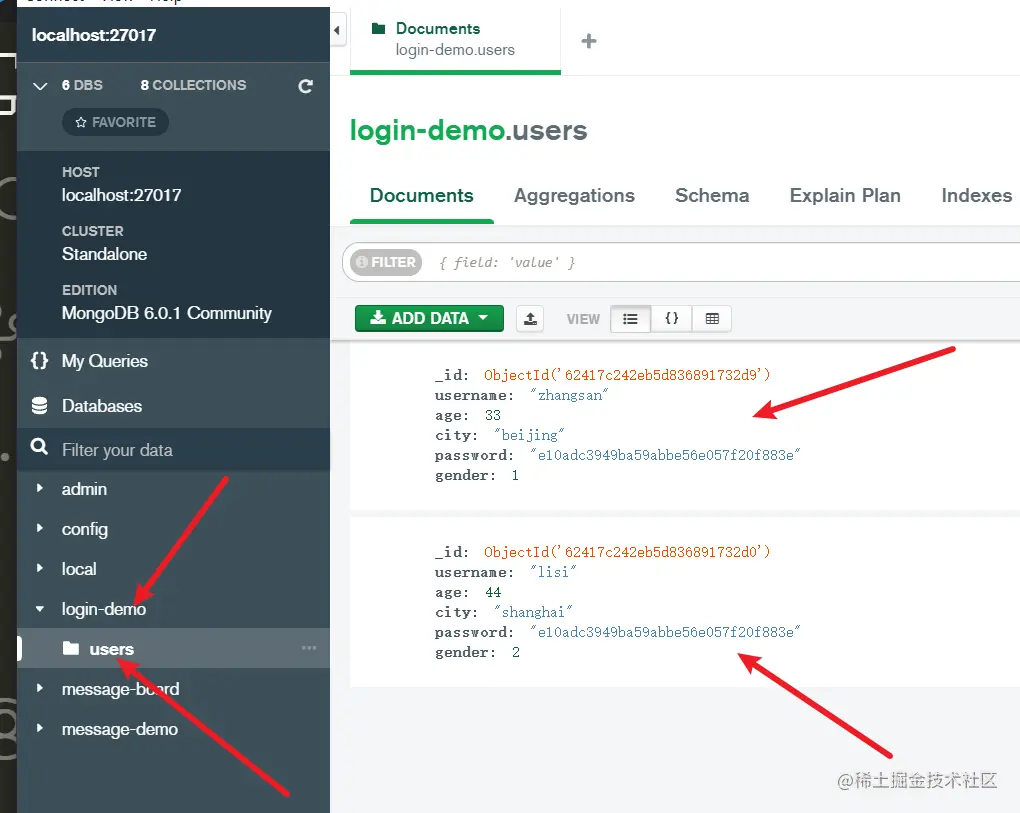Expand the admin database
Image resolution: width=1020 pixels, height=813 pixels.
(x=40, y=488)
